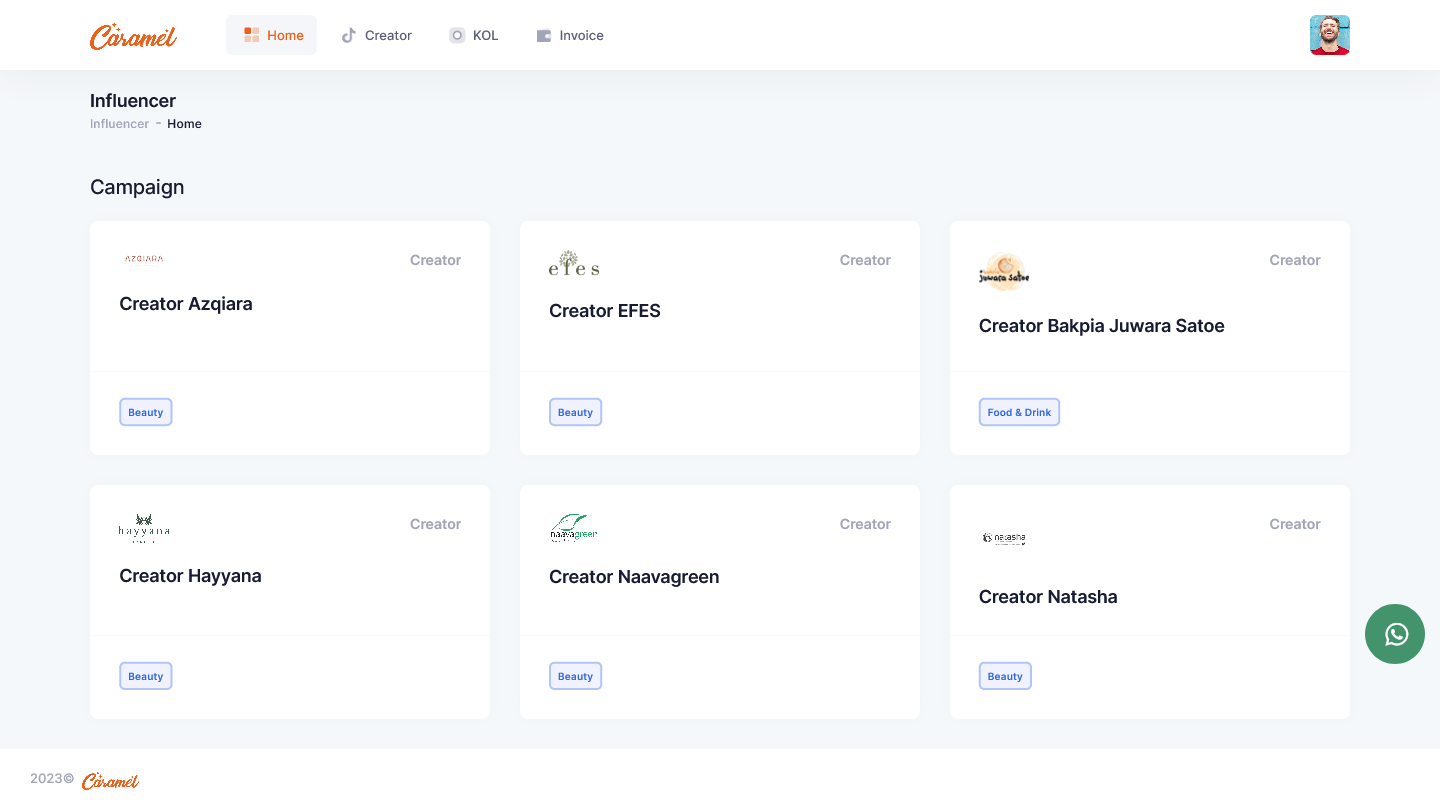Image resolution: width=1440 pixels, height=809 pixels.
Task: Click the Bakpia Juwara Satoe logo
Action: (1004, 272)
